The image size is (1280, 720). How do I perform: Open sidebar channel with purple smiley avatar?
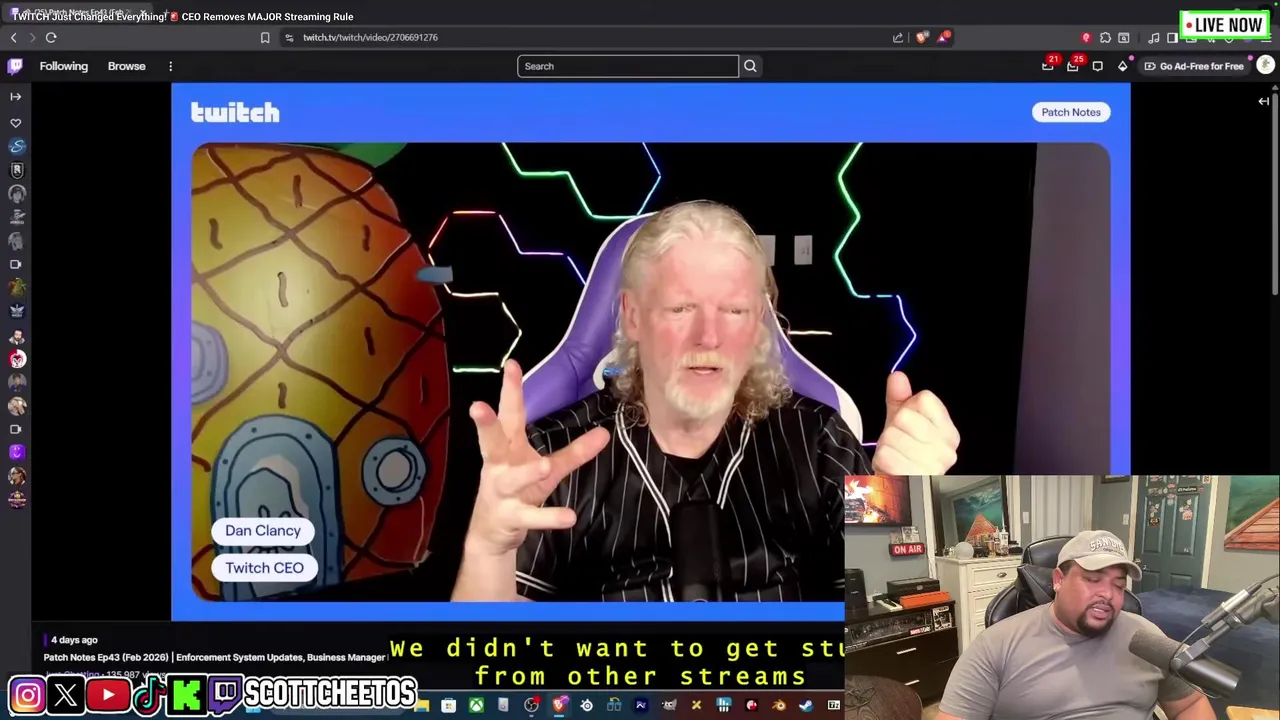[16, 452]
